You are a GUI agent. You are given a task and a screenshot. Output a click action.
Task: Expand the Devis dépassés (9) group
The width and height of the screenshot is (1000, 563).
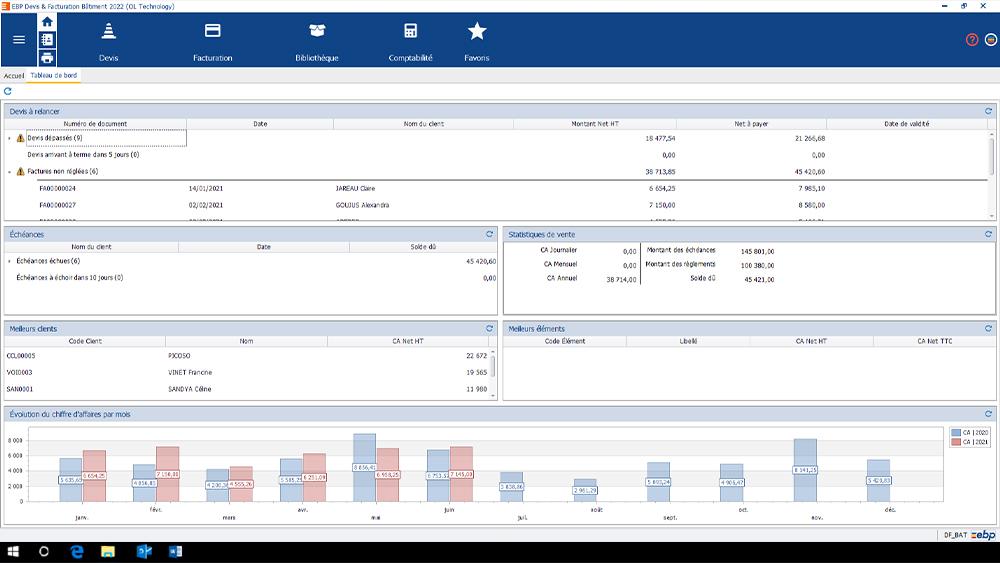click(x=9, y=138)
